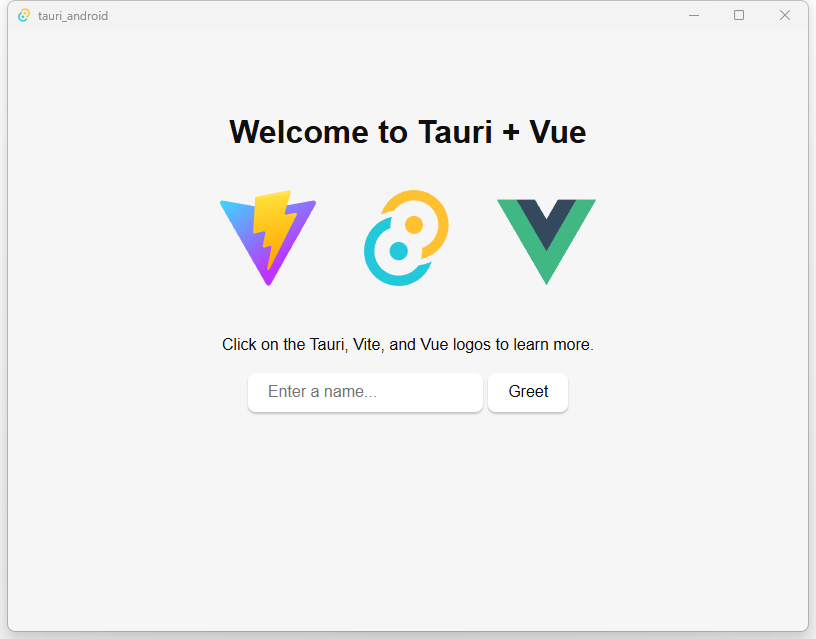Click the tauri_android title bar app icon
The image size is (816, 639).
[23, 16]
